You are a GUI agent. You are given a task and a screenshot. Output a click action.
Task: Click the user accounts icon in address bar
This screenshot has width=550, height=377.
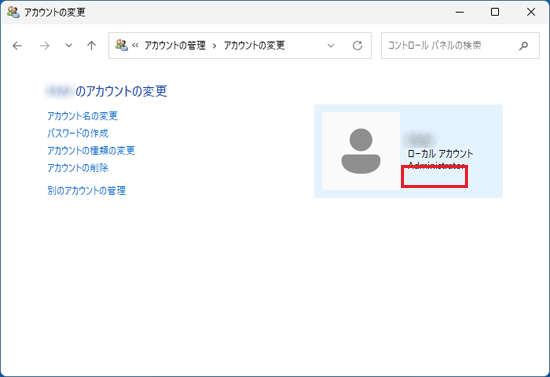tap(121, 45)
